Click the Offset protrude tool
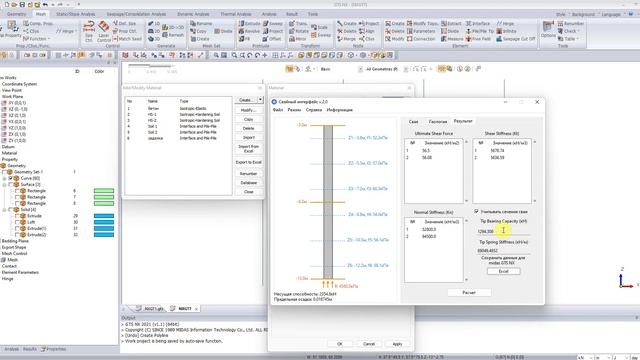 coord(272,39)
